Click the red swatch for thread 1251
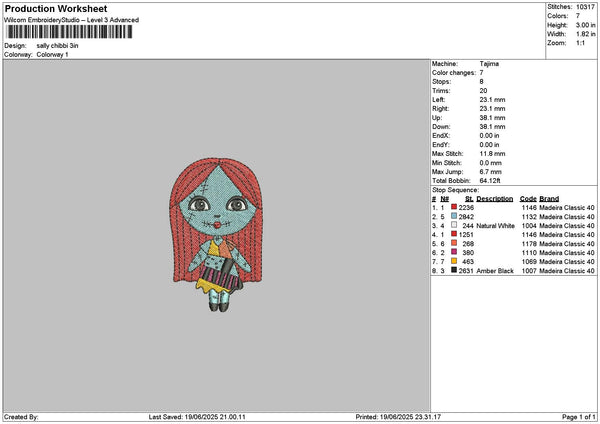 (454, 234)
